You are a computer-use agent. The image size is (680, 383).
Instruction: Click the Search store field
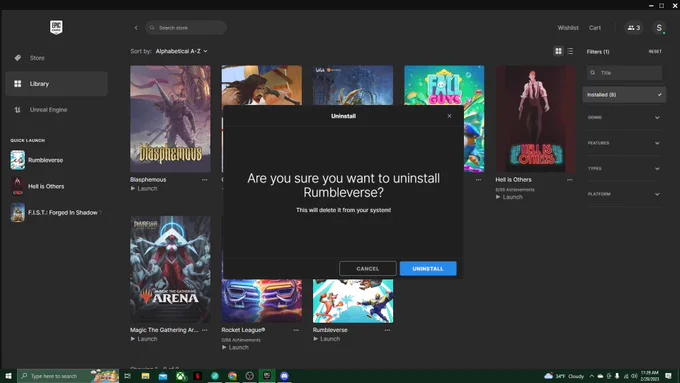pyautogui.click(x=186, y=28)
